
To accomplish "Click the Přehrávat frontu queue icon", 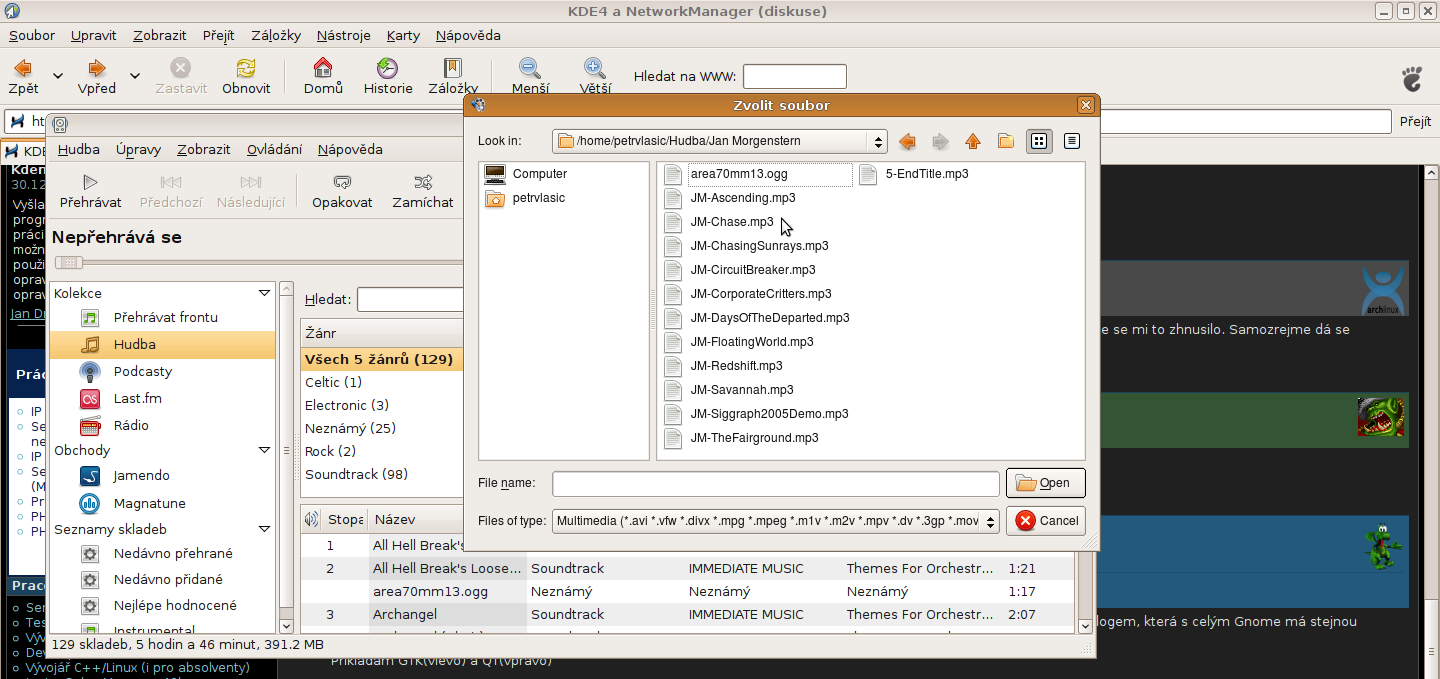I will tap(90, 317).
